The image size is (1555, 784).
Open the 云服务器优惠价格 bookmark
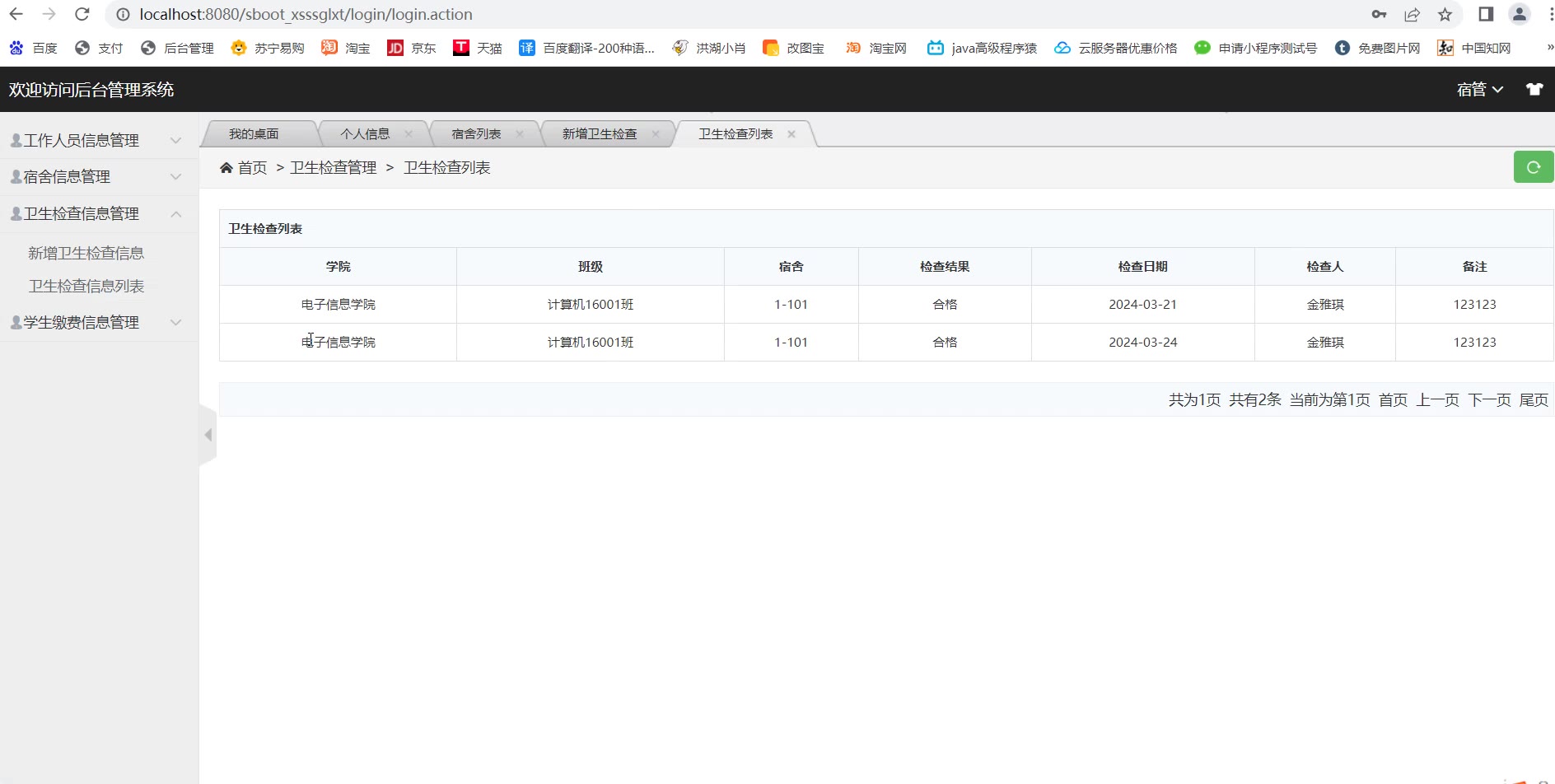(x=1115, y=48)
